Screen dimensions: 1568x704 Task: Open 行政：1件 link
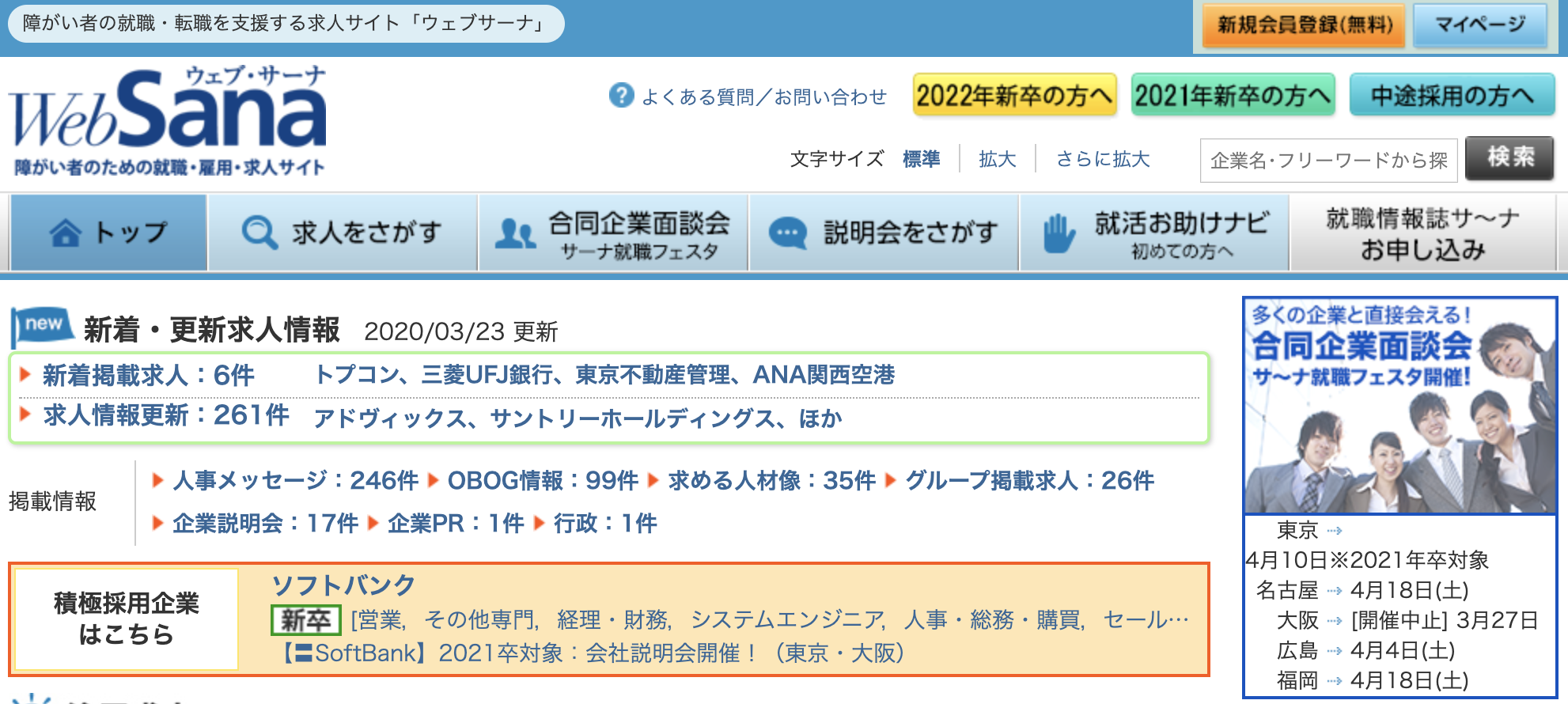point(605,523)
